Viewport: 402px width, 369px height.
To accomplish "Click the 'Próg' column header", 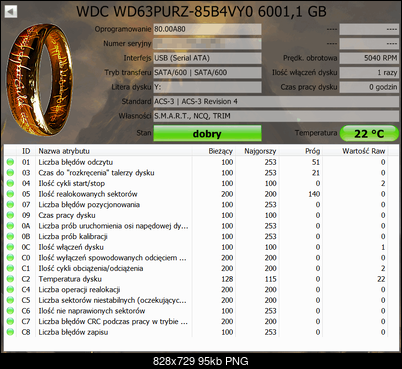I will (312, 151).
